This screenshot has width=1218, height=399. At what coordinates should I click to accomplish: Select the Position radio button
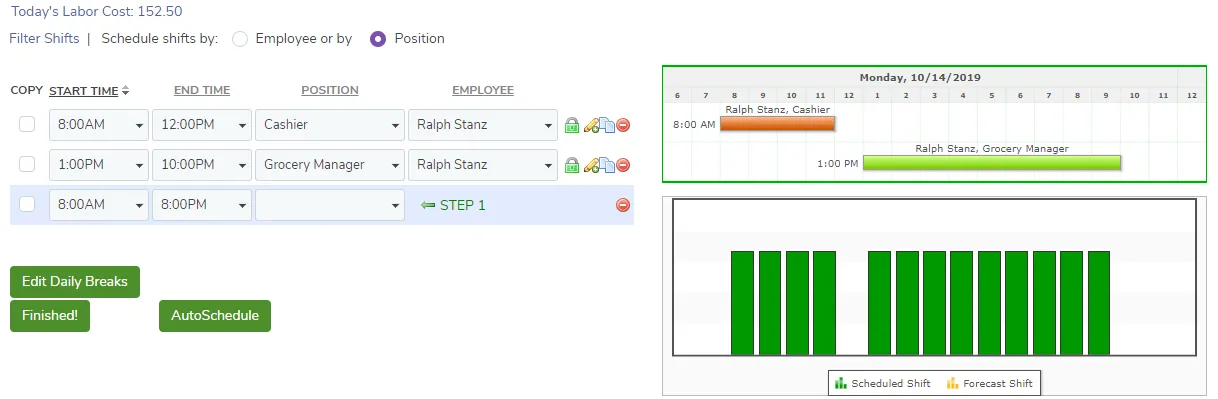click(x=378, y=39)
